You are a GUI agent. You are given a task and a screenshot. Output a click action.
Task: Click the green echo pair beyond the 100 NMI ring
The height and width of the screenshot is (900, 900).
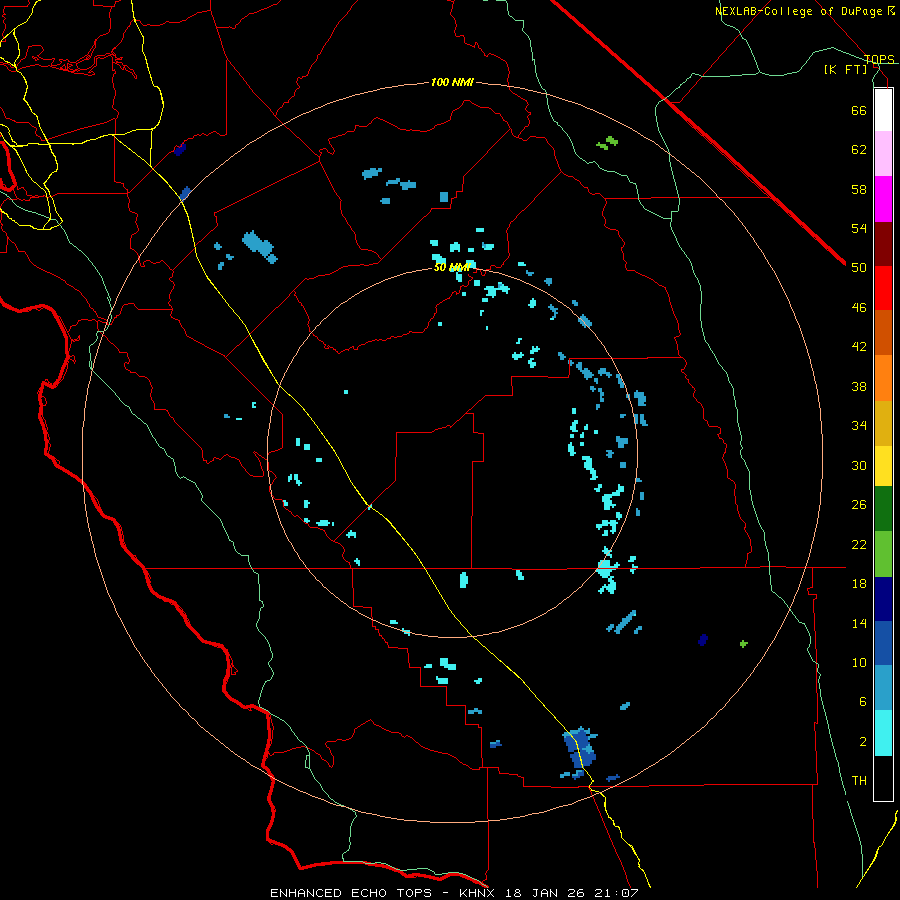[x=607, y=142]
